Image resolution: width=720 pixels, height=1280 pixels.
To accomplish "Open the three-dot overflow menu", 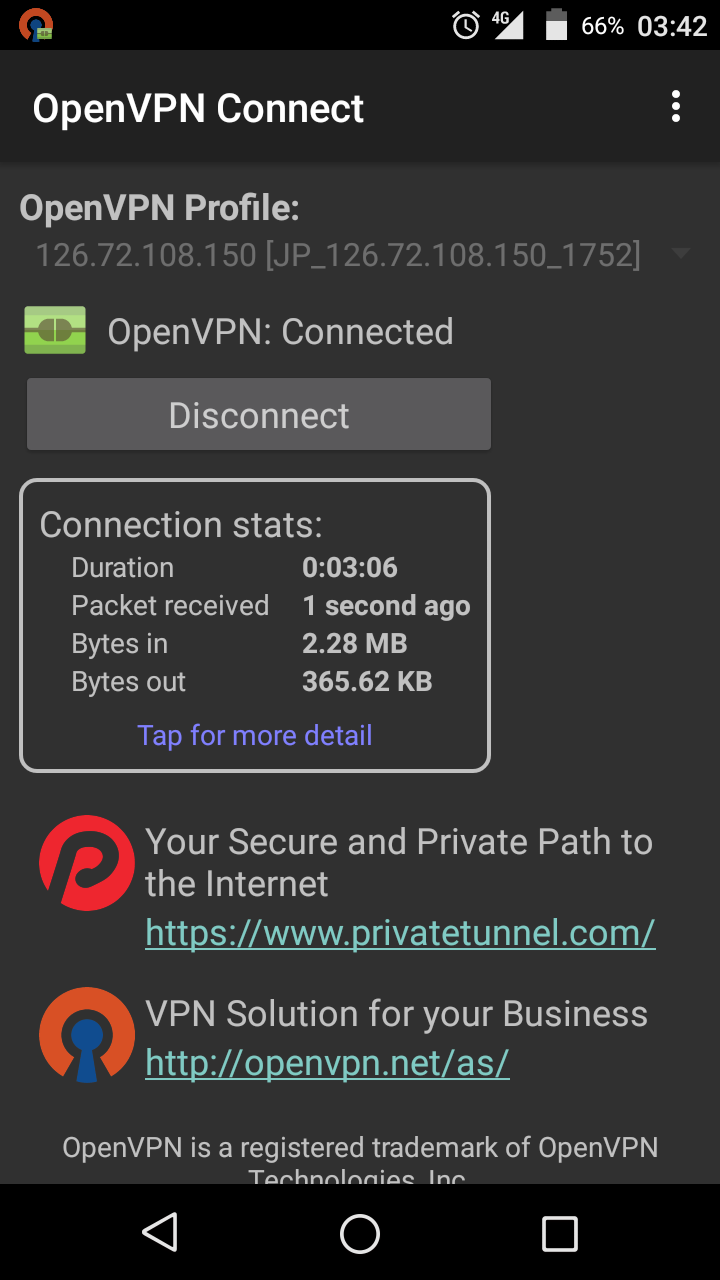I will [676, 107].
